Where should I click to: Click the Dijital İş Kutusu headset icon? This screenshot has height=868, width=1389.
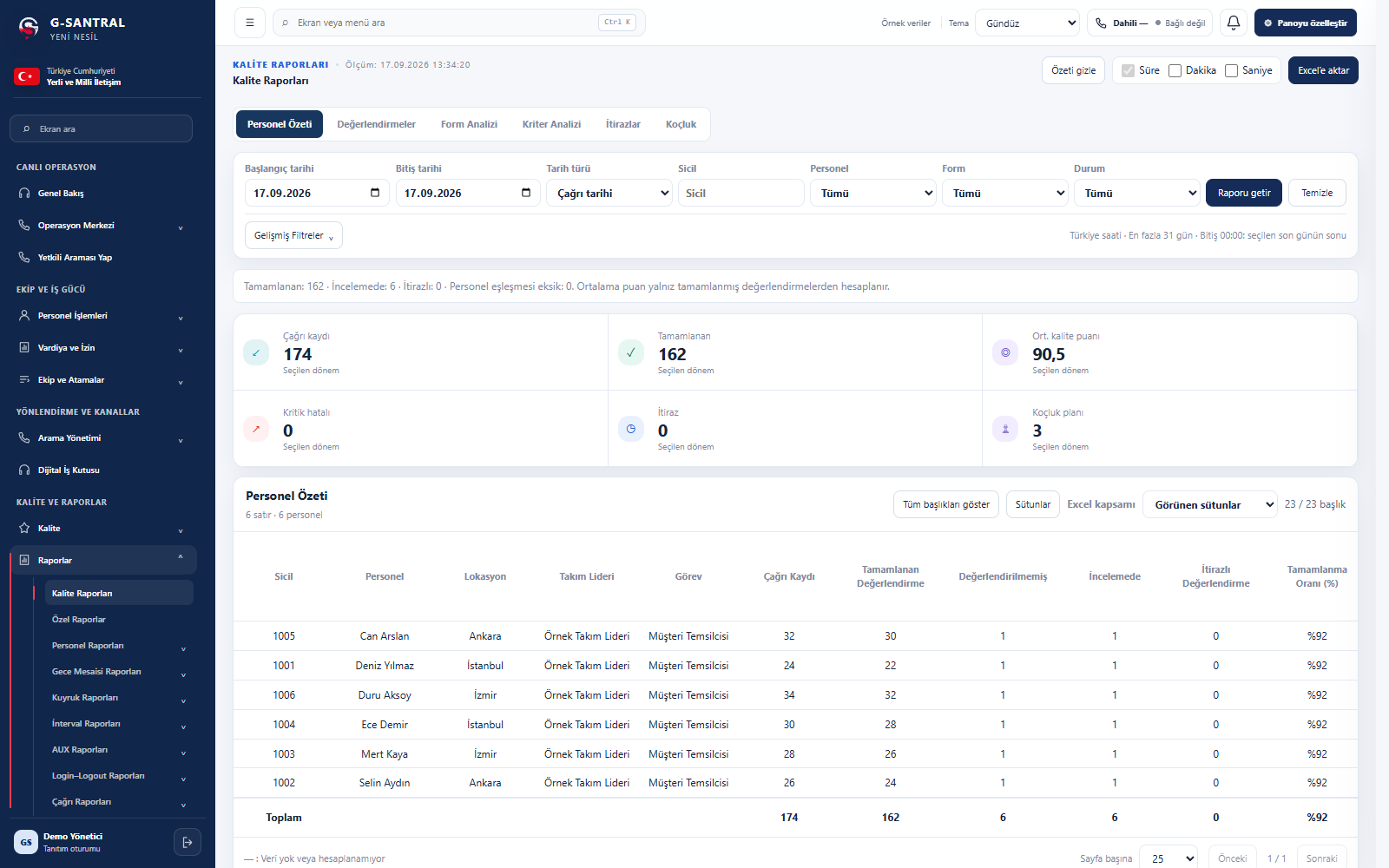[x=24, y=470]
